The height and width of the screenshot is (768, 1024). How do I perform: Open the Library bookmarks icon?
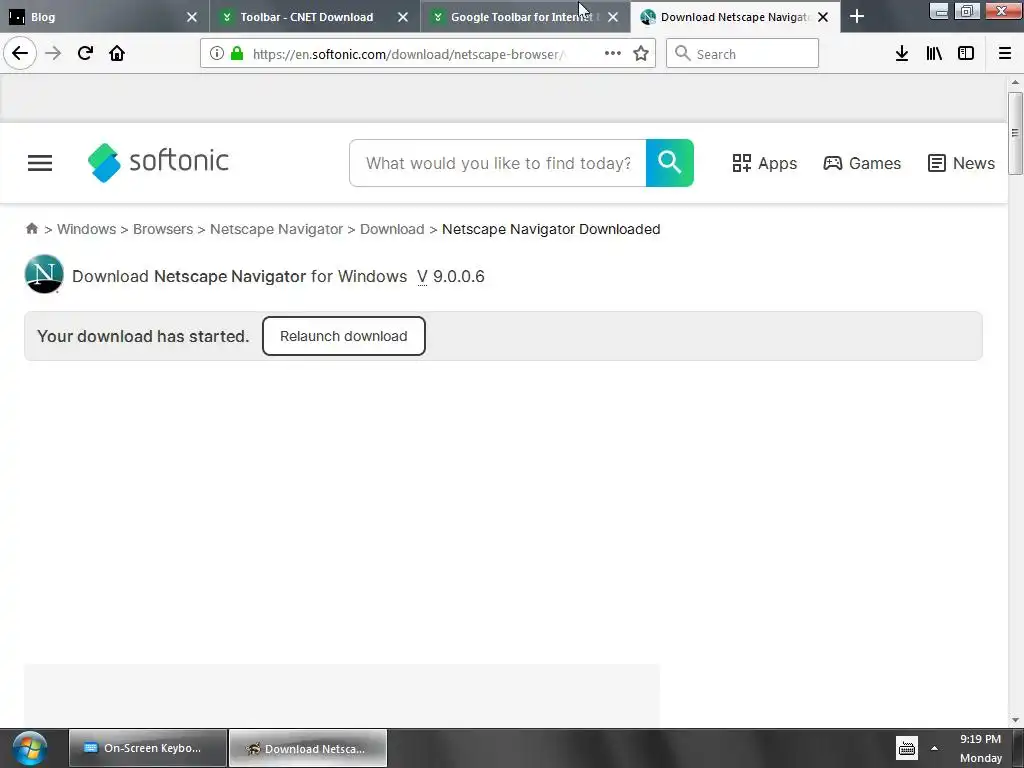tap(934, 54)
